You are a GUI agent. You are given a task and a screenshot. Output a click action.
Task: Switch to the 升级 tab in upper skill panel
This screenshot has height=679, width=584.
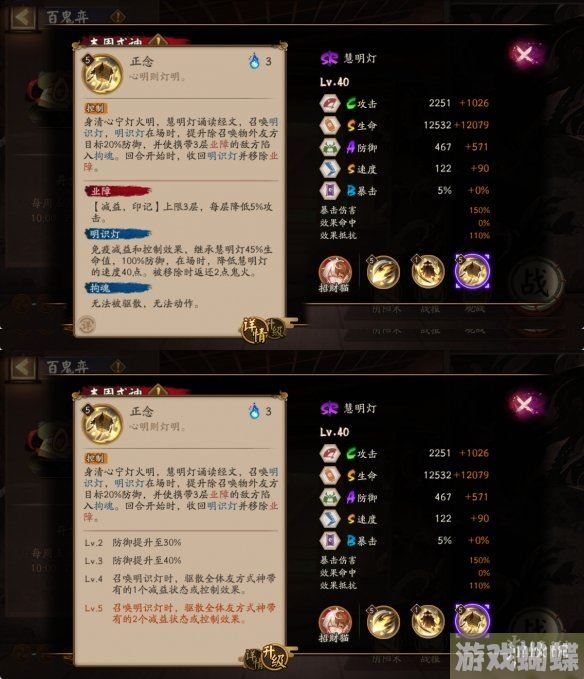click(276, 330)
